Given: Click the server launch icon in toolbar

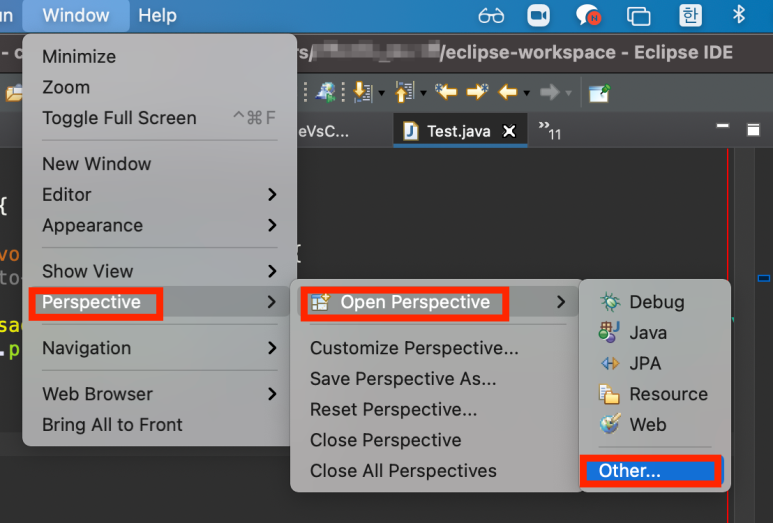Looking at the screenshot, I should click(325, 92).
